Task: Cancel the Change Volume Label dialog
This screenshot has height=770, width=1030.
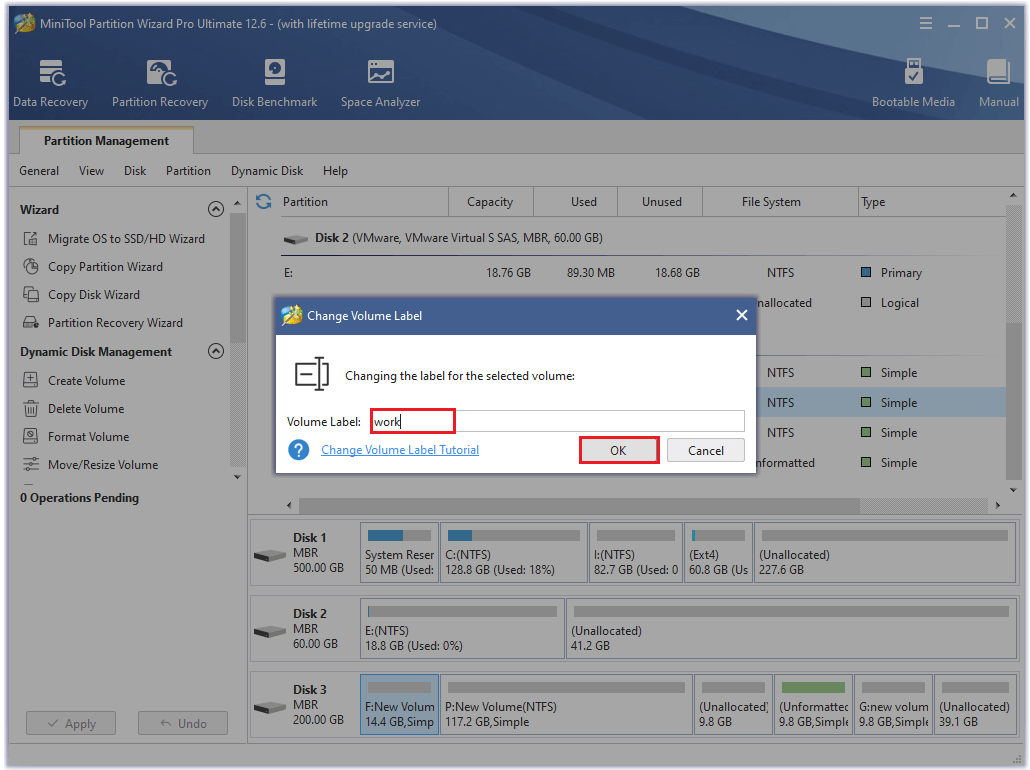Action: pyautogui.click(x=705, y=451)
